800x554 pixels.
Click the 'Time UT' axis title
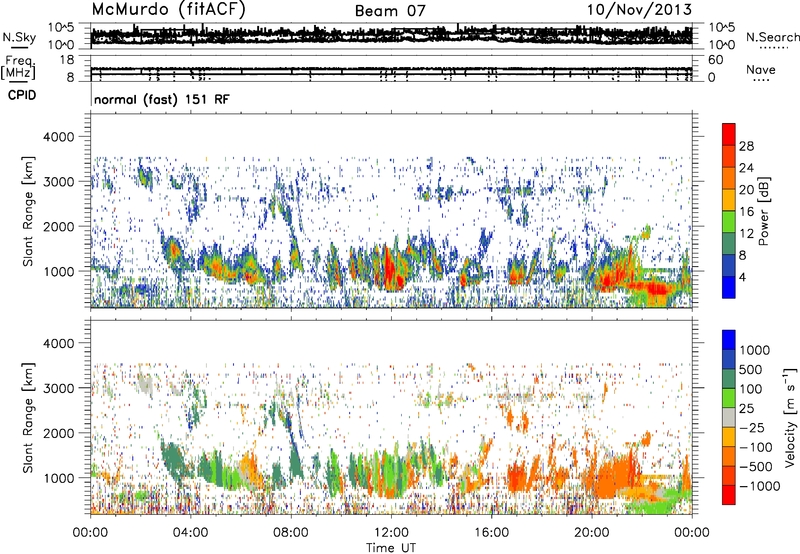[x=391, y=548]
